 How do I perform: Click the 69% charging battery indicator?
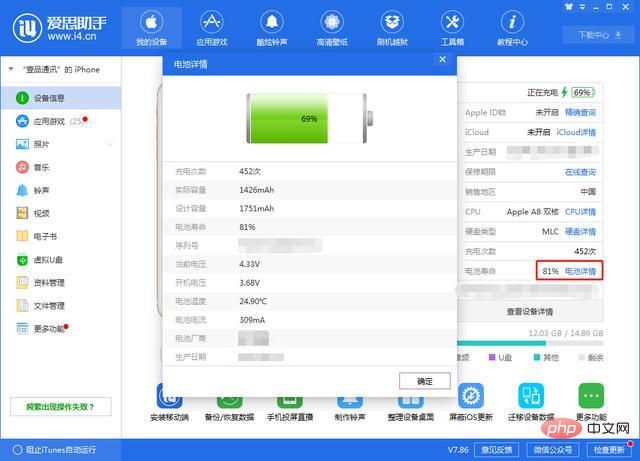point(582,92)
